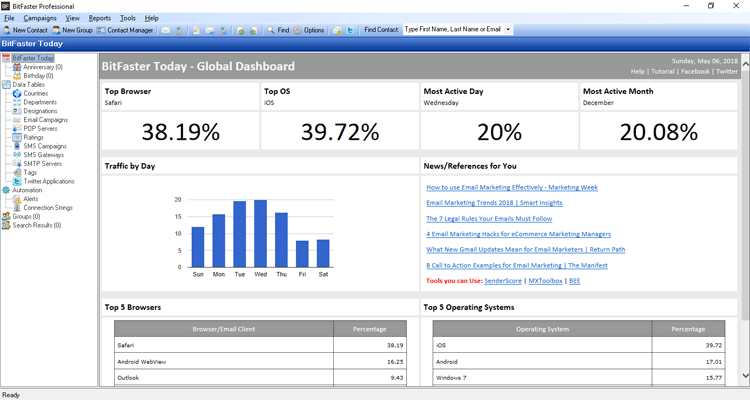Click the BEE tool link
The height and width of the screenshot is (400, 750).
(x=574, y=281)
